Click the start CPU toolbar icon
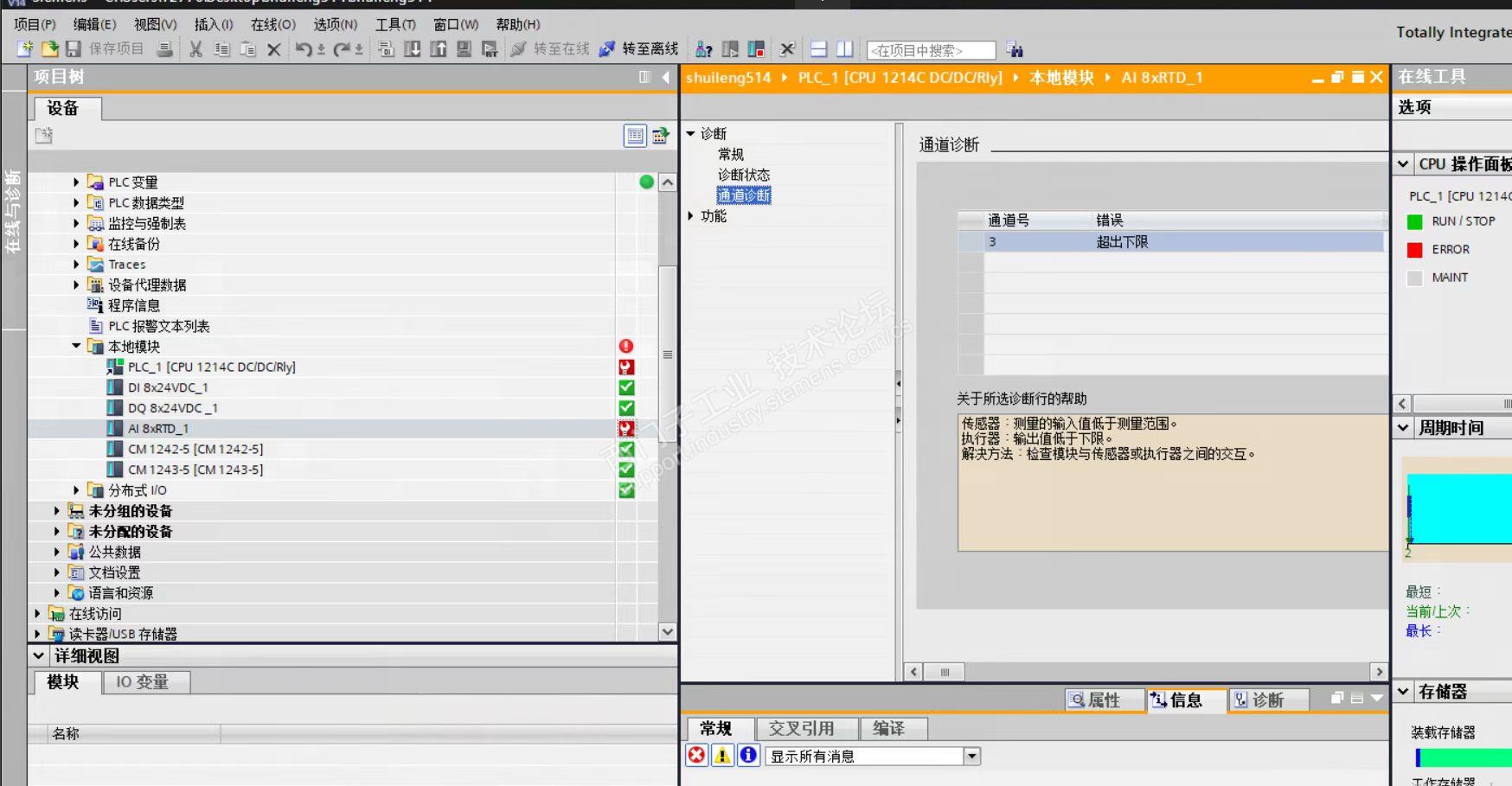The height and width of the screenshot is (786, 1512). click(x=731, y=49)
